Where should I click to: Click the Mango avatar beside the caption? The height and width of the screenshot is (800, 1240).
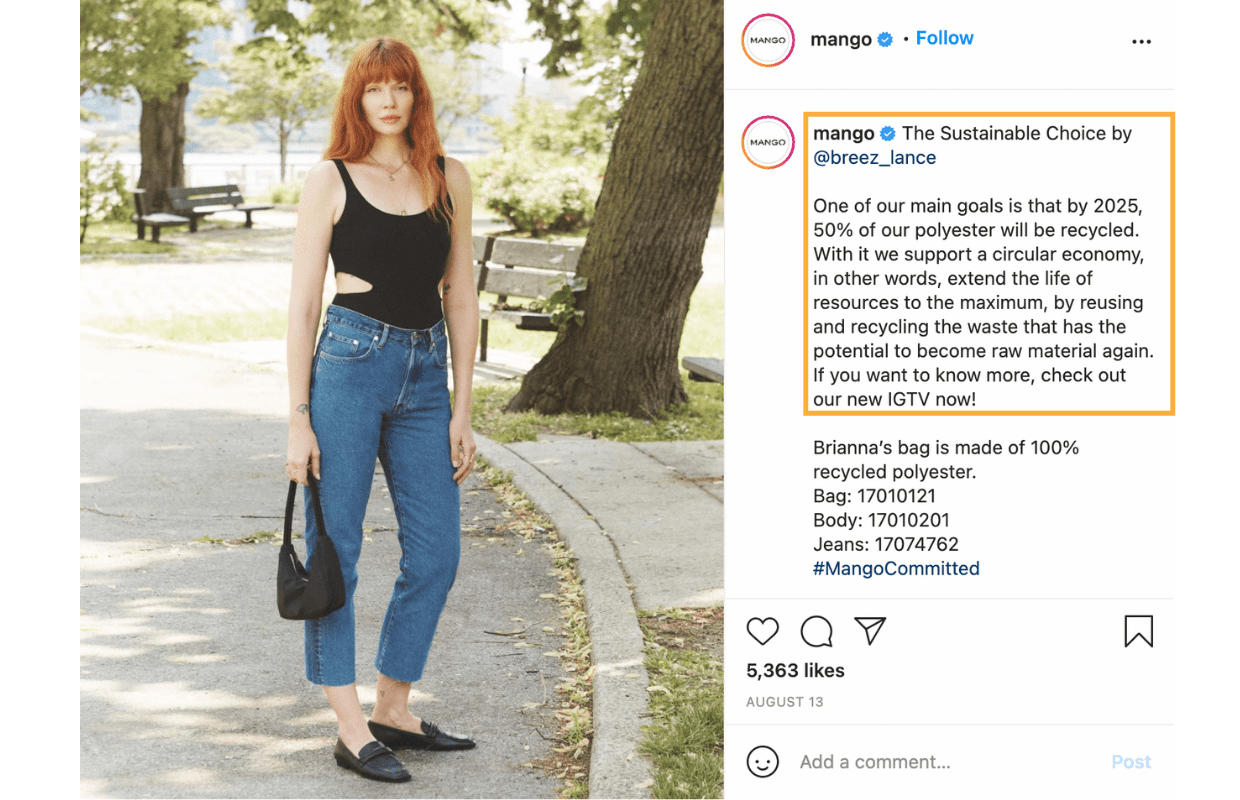tap(768, 142)
